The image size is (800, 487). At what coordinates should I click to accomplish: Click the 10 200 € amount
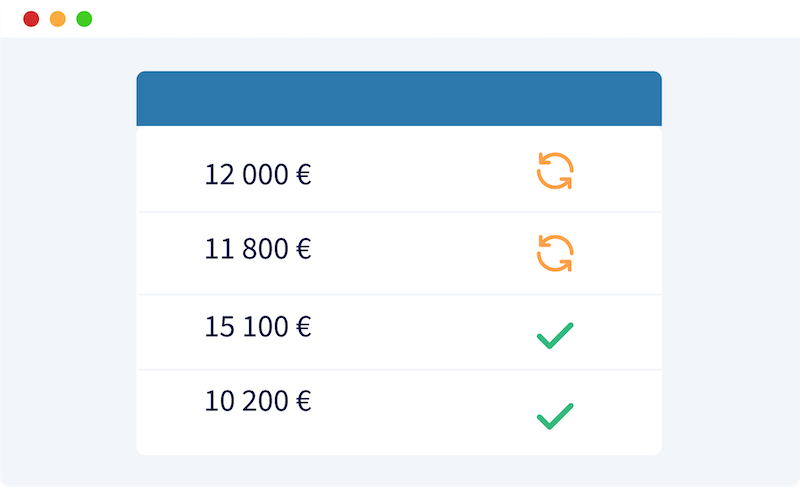tap(258, 401)
